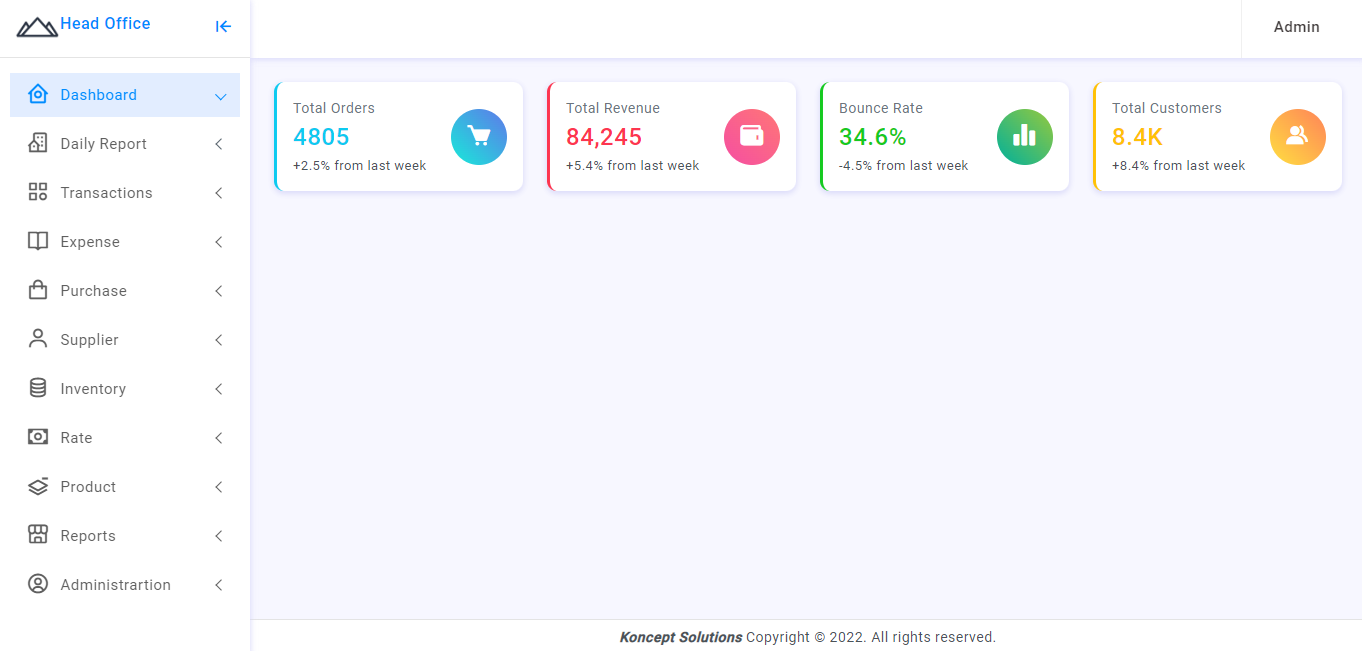
Task: Click the shopping cart icon in Total Orders
Action: pos(479,137)
